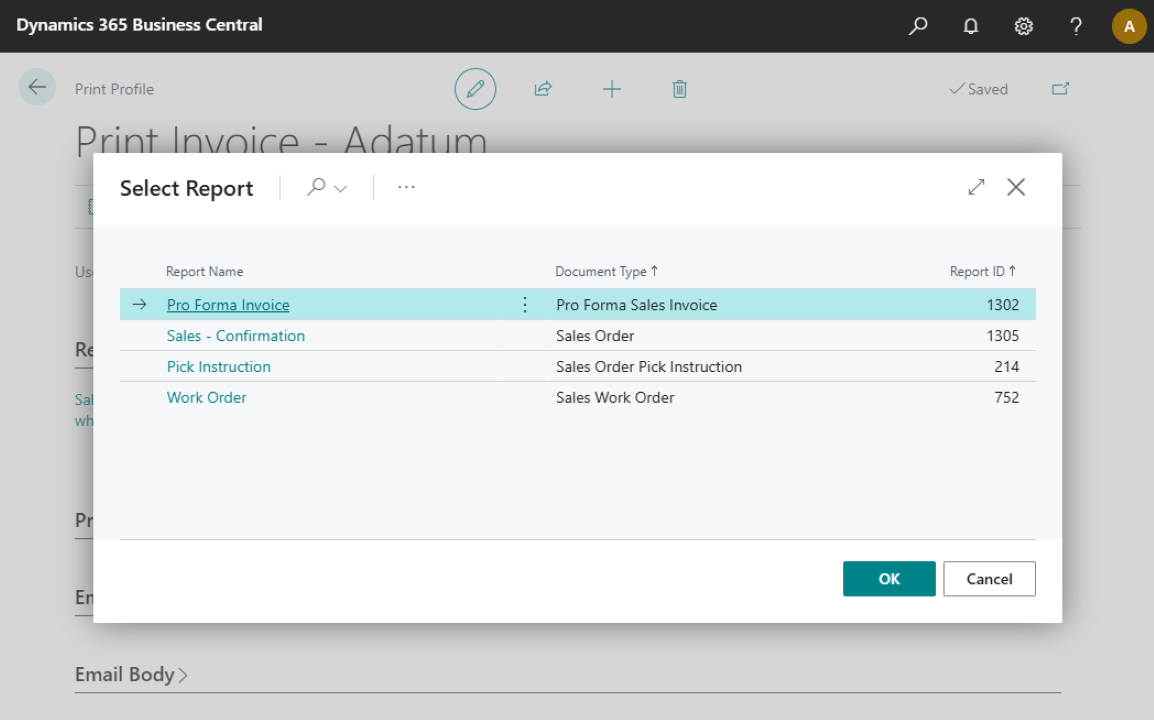Show more options ellipsis in dialog
This screenshot has width=1154, height=720.
click(x=406, y=187)
